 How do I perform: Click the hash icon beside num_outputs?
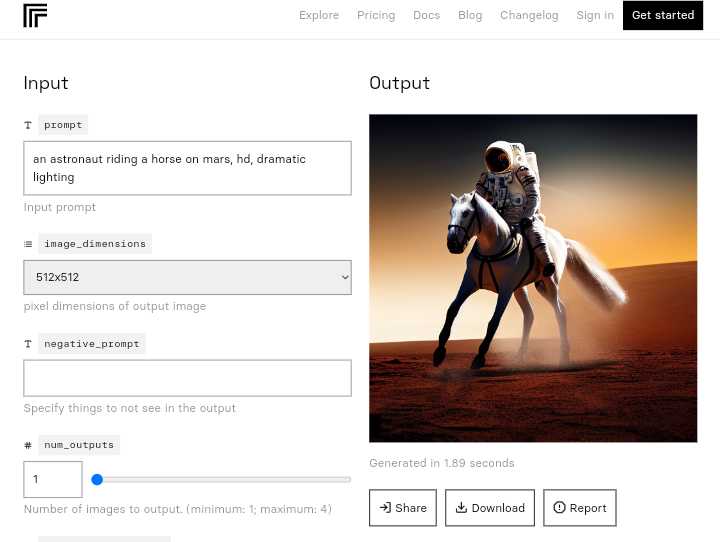pyautogui.click(x=28, y=445)
